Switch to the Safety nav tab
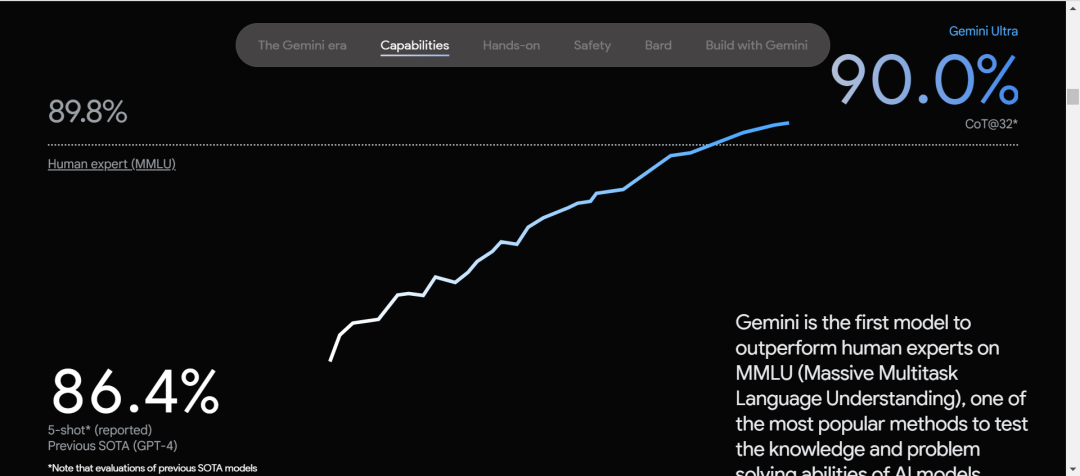 (x=592, y=45)
